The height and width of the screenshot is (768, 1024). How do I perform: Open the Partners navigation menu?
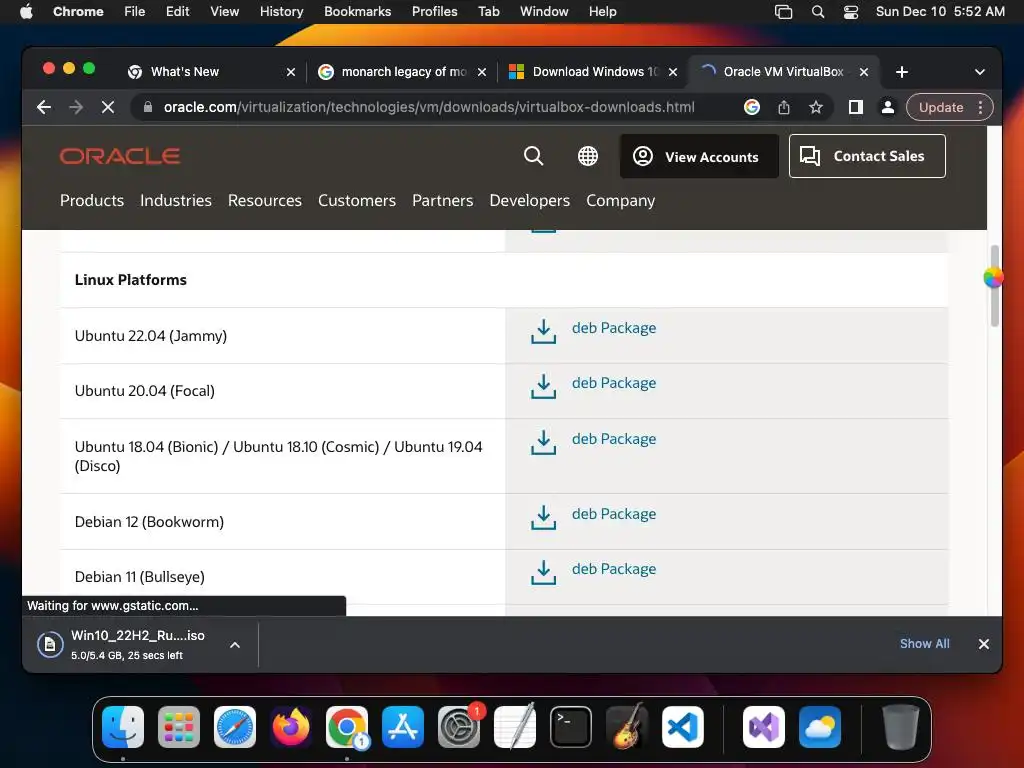(442, 200)
